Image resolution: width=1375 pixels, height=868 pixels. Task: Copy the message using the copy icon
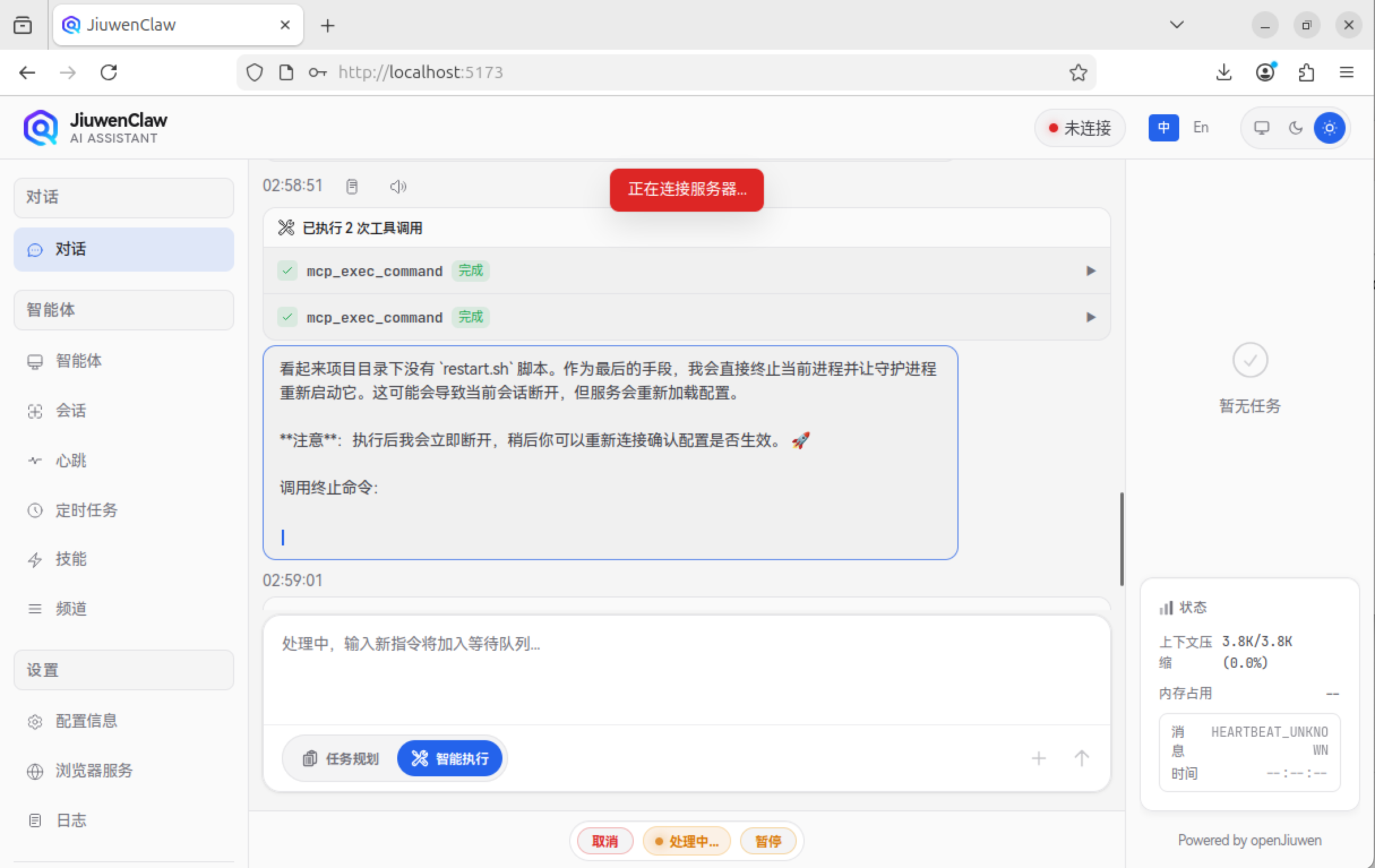[352, 186]
